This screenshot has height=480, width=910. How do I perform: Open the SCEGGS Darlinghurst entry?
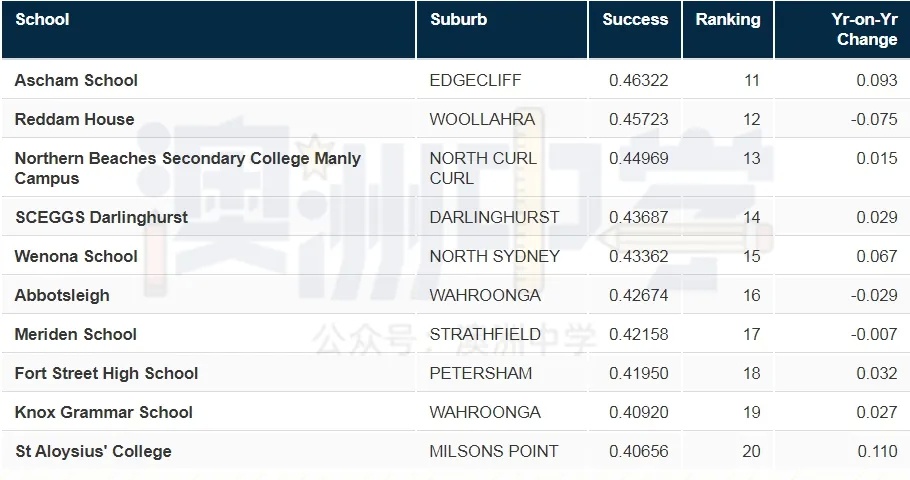tap(101, 217)
